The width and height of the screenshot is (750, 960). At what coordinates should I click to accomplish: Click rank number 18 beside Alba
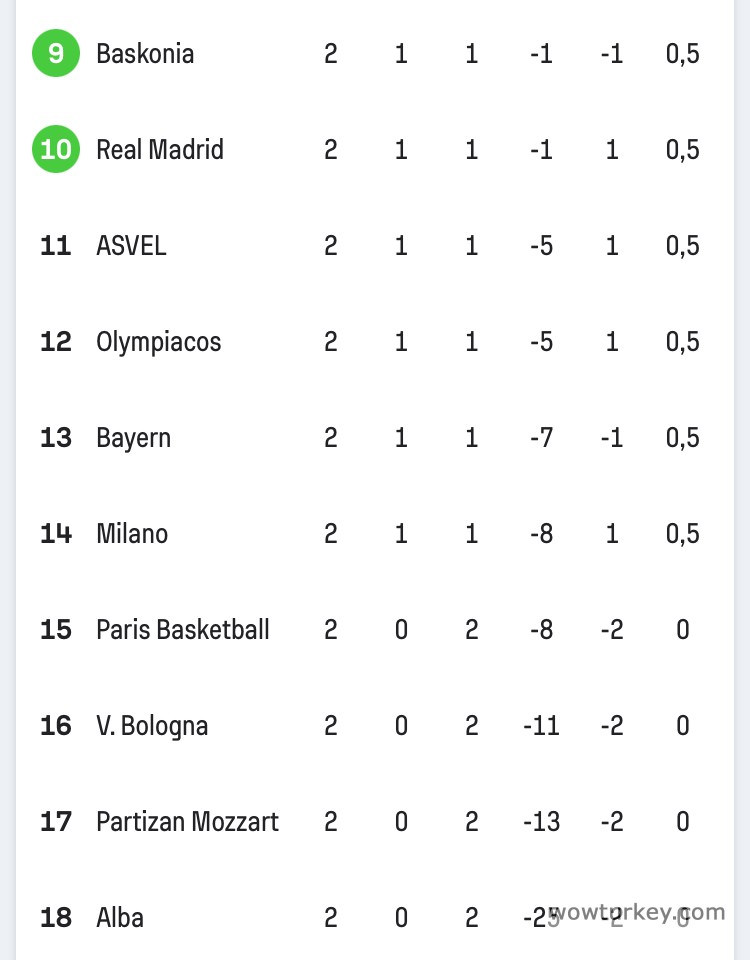coord(56,917)
